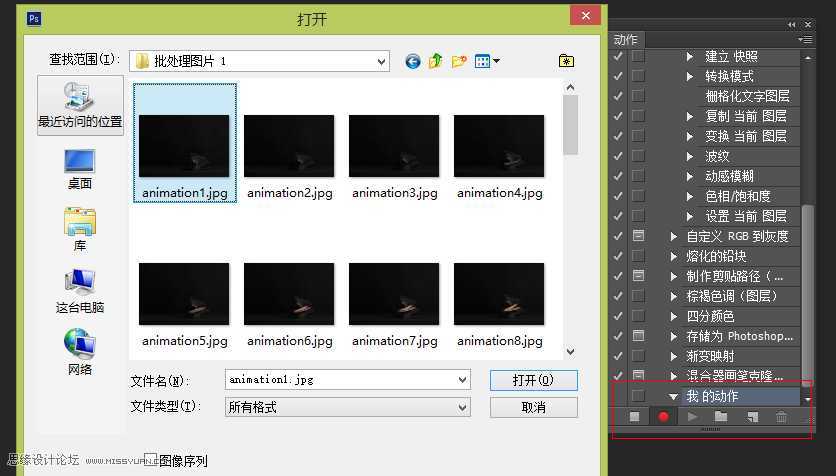Create a new action set folder

point(721,417)
